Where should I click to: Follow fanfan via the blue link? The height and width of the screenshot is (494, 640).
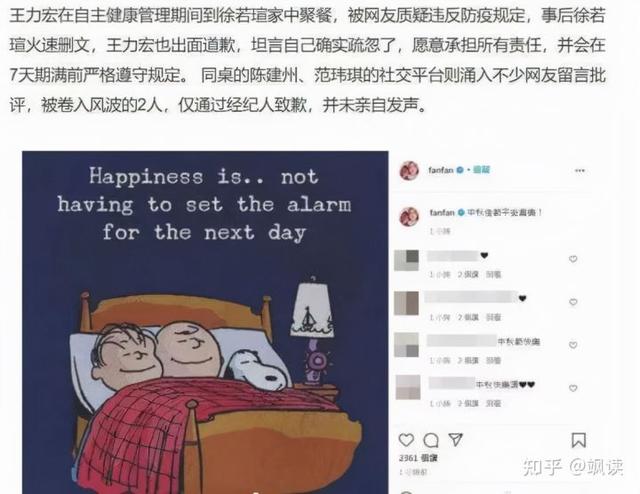pos(481,169)
